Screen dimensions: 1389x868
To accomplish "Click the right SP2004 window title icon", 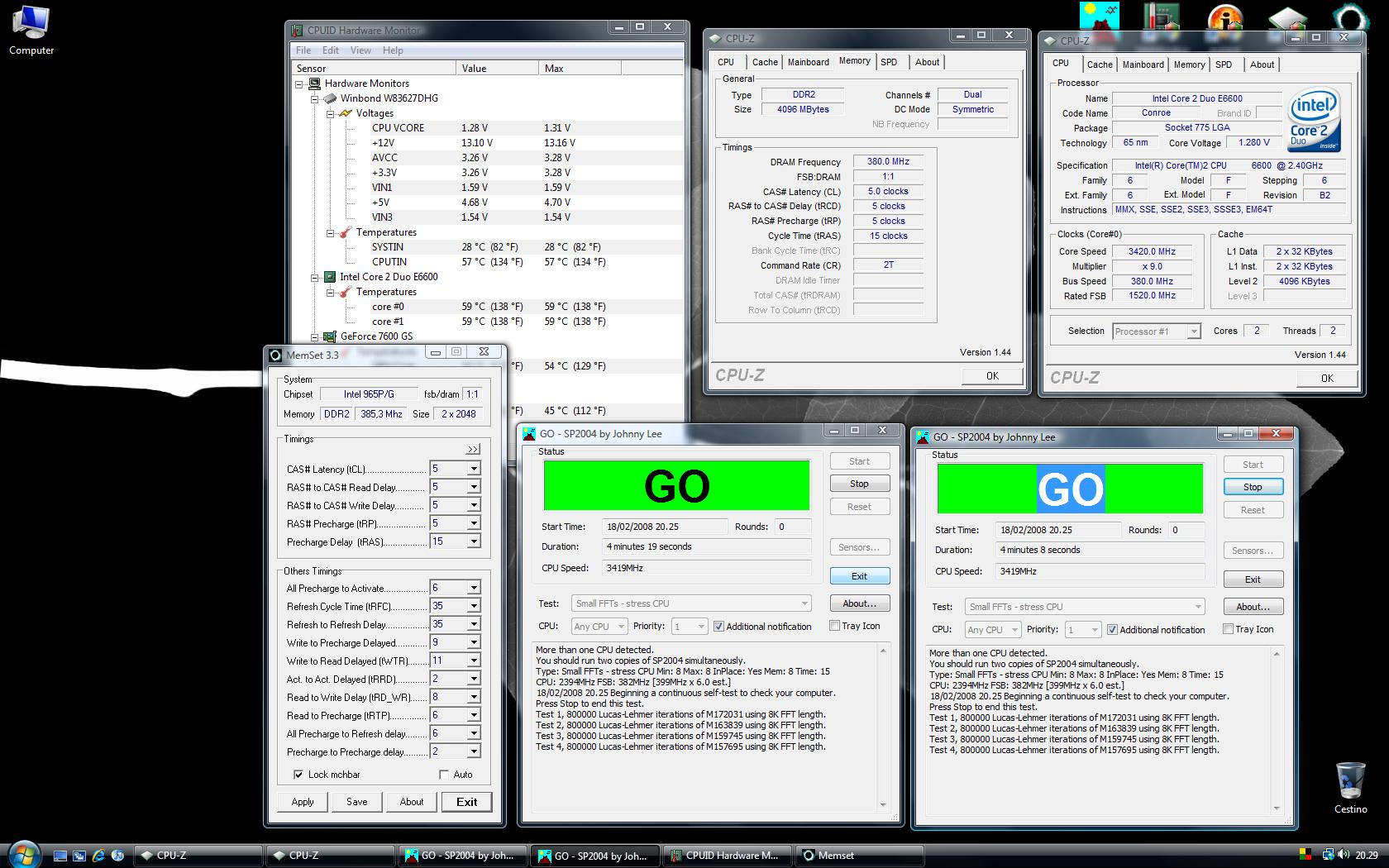I will [x=923, y=436].
